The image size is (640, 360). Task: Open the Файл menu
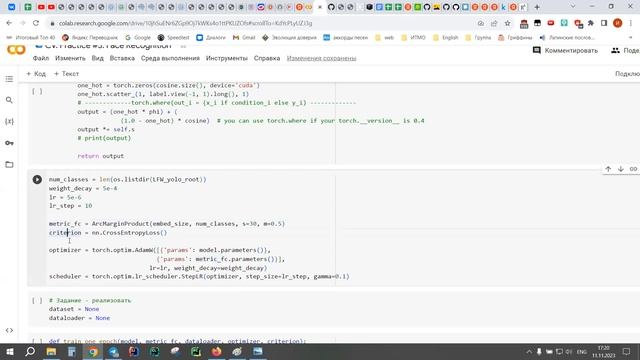pyautogui.click(x=41, y=58)
